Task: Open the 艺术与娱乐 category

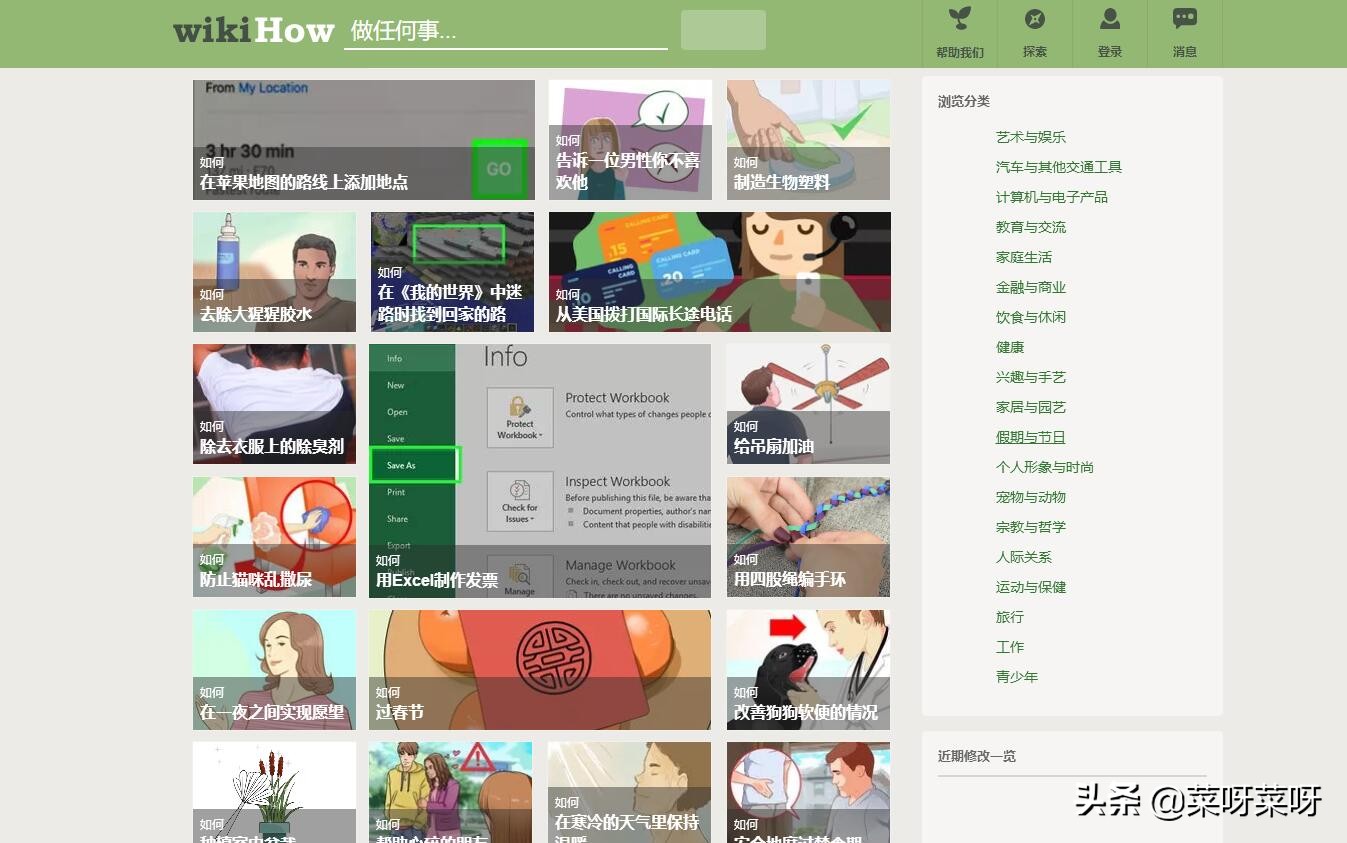Action: pos(1030,137)
